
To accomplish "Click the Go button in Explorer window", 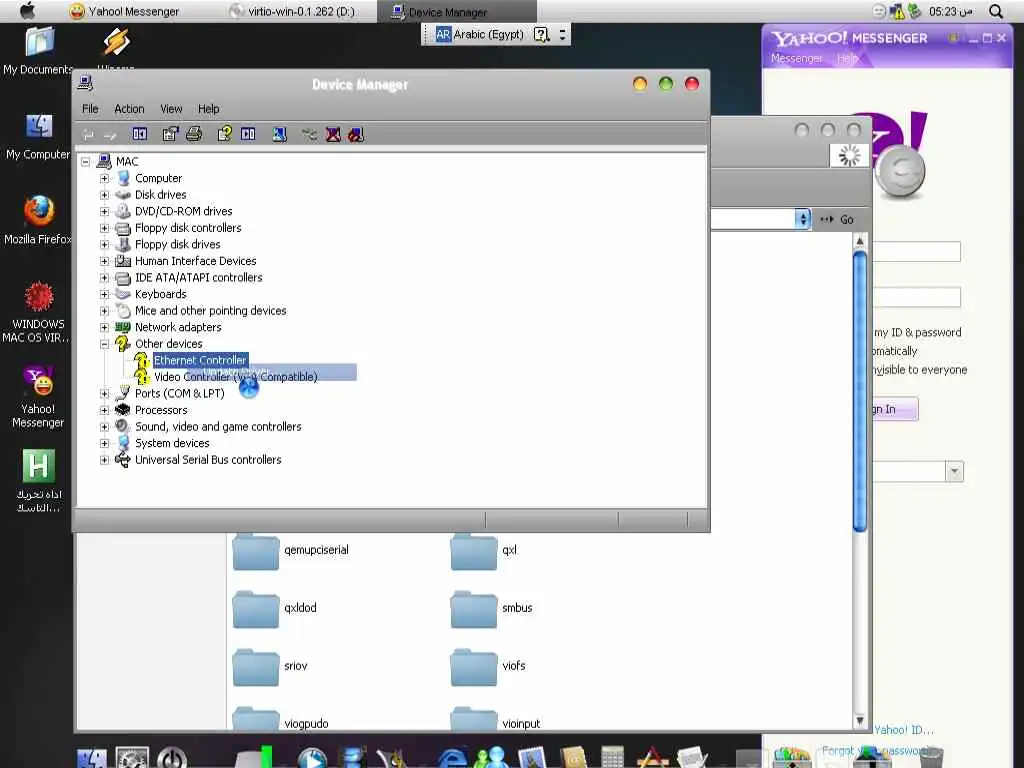I will tap(837, 219).
